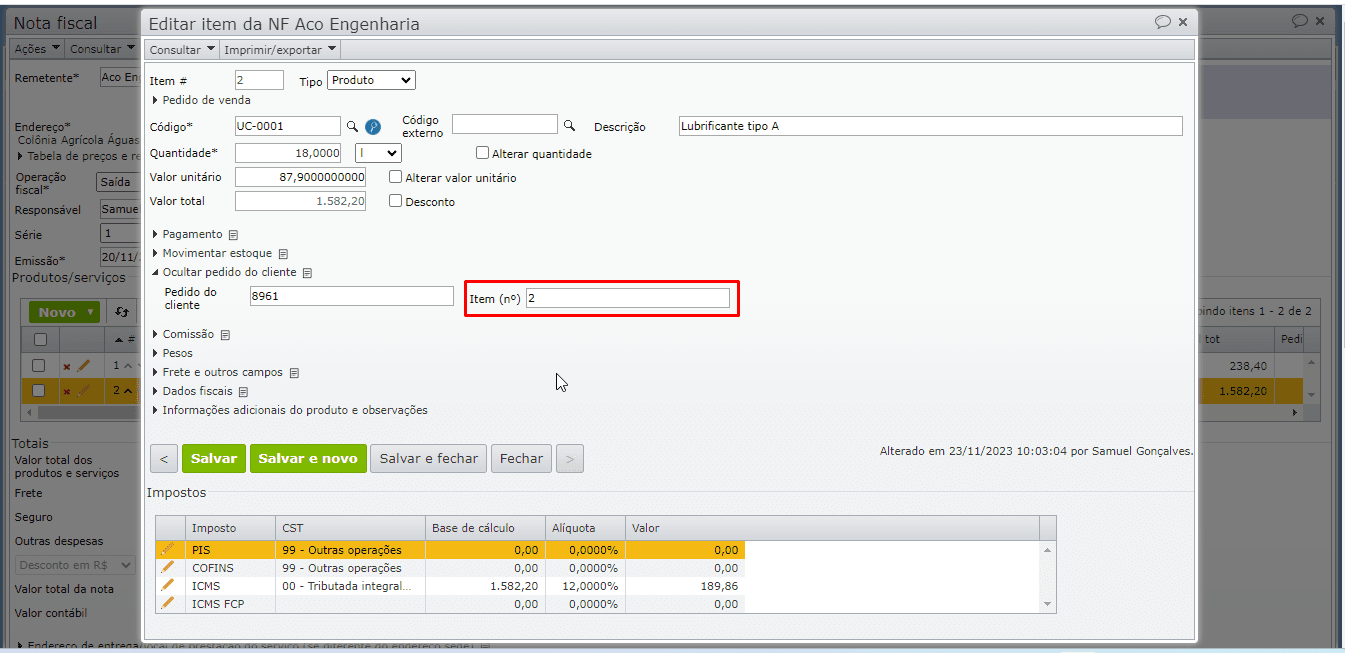Viewport: 1345px width, 653px height.
Task: Open the comment bubble icon in dialog title bar
Action: tap(1162, 22)
